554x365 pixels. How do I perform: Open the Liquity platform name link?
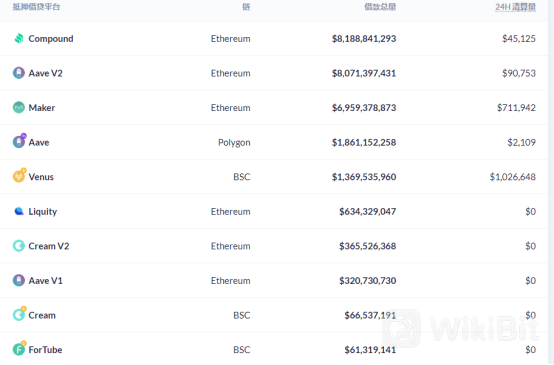43,212
